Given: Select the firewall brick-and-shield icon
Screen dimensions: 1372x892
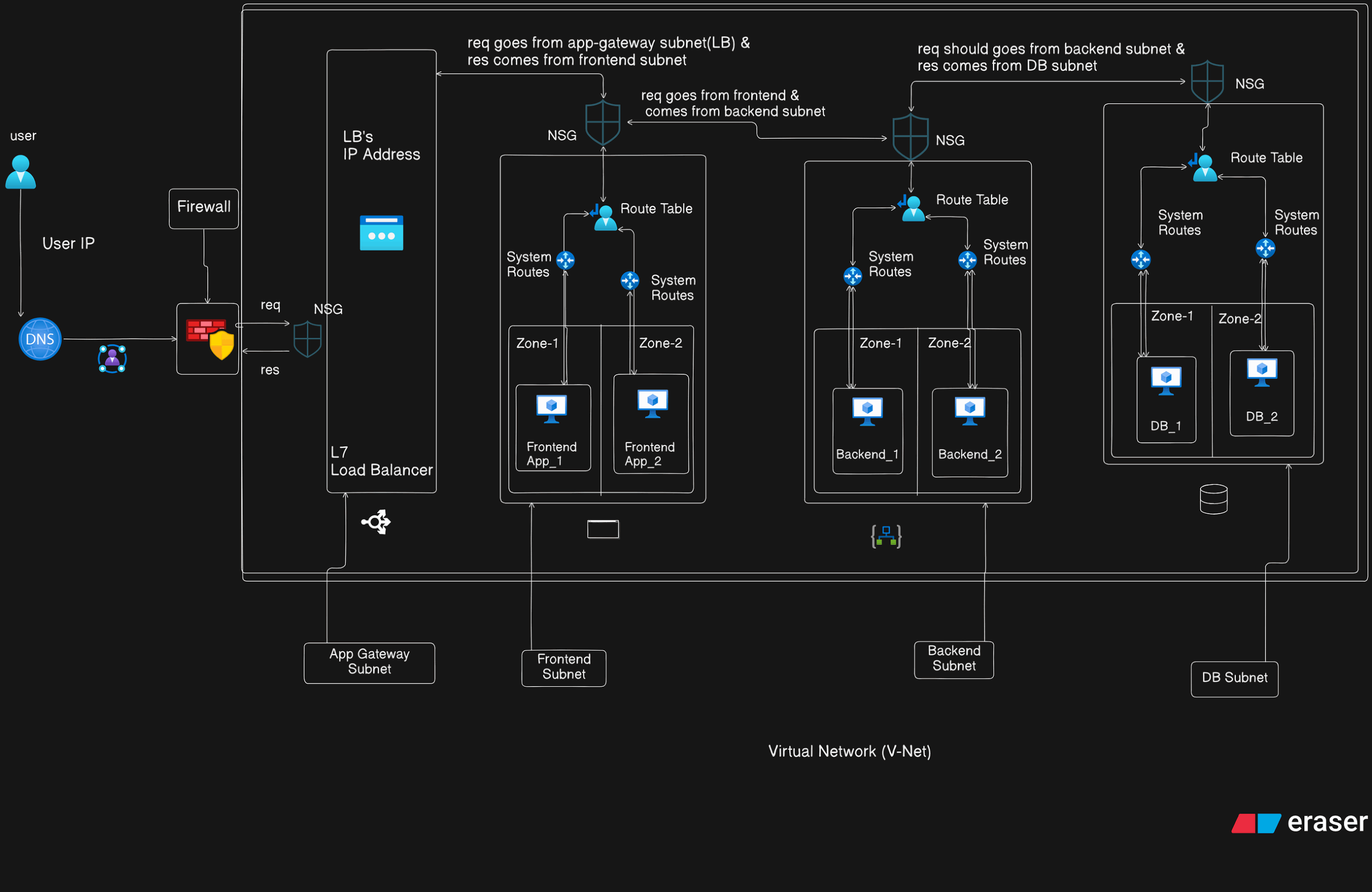Looking at the screenshot, I should 210,339.
